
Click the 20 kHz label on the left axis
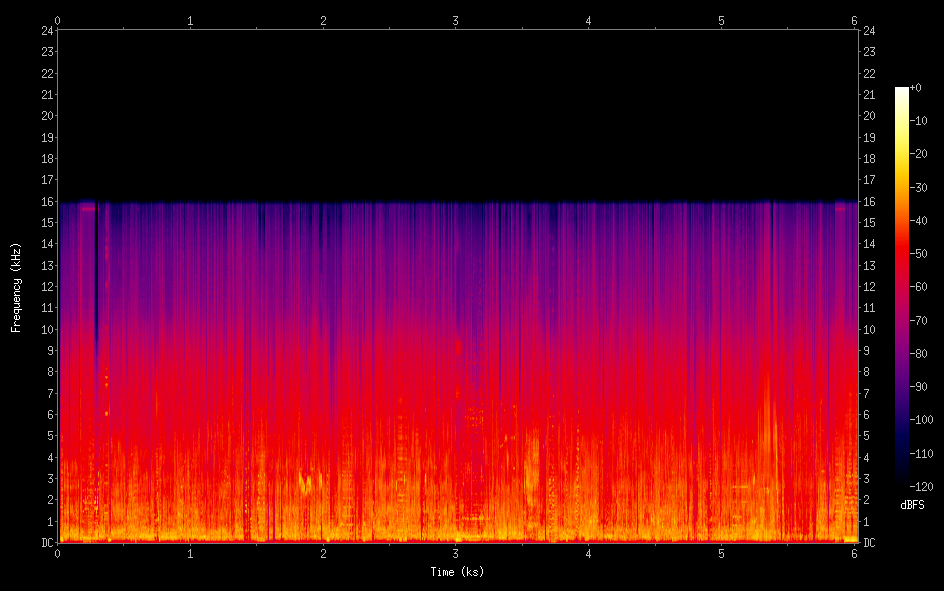[x=45, y=115]
